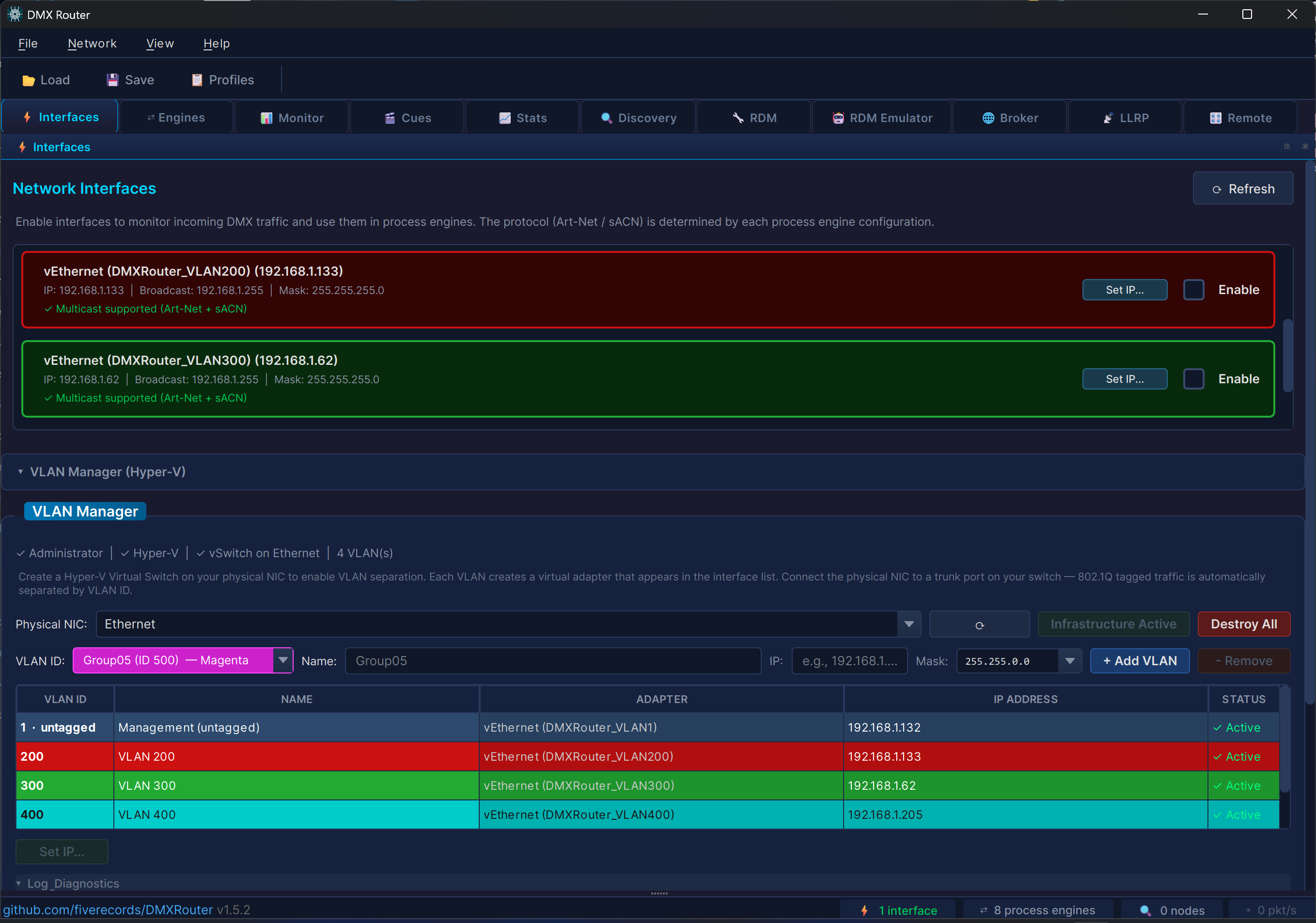Click the 8 process engines status entry
This screenshot has width=1316, height=923.
point(1038,910)
